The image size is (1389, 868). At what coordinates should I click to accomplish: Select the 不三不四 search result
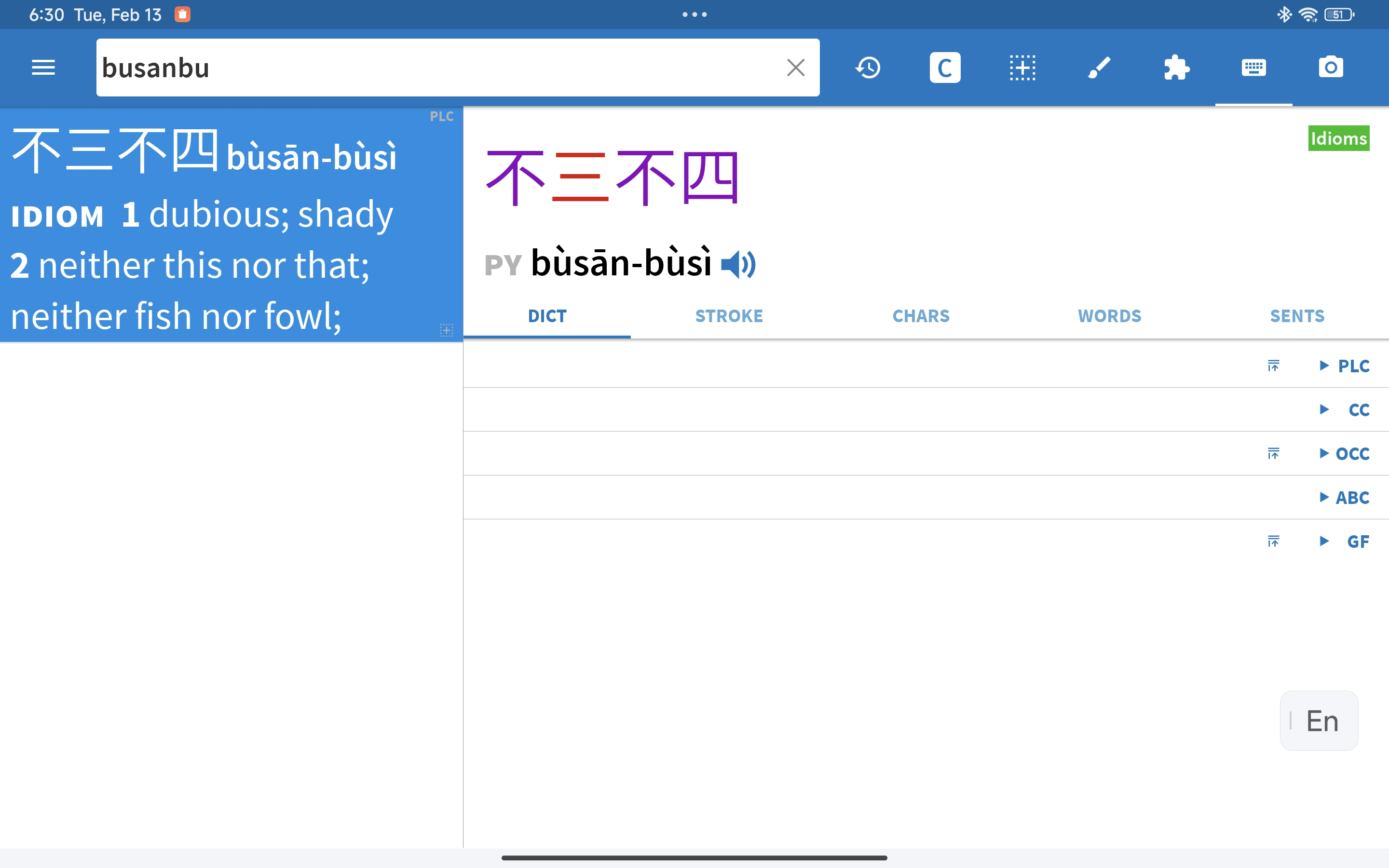click(231, 224)
